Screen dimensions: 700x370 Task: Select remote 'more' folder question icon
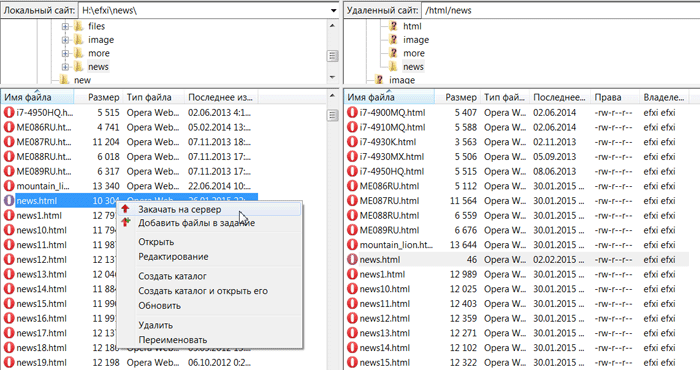click(x=393, y=53)
